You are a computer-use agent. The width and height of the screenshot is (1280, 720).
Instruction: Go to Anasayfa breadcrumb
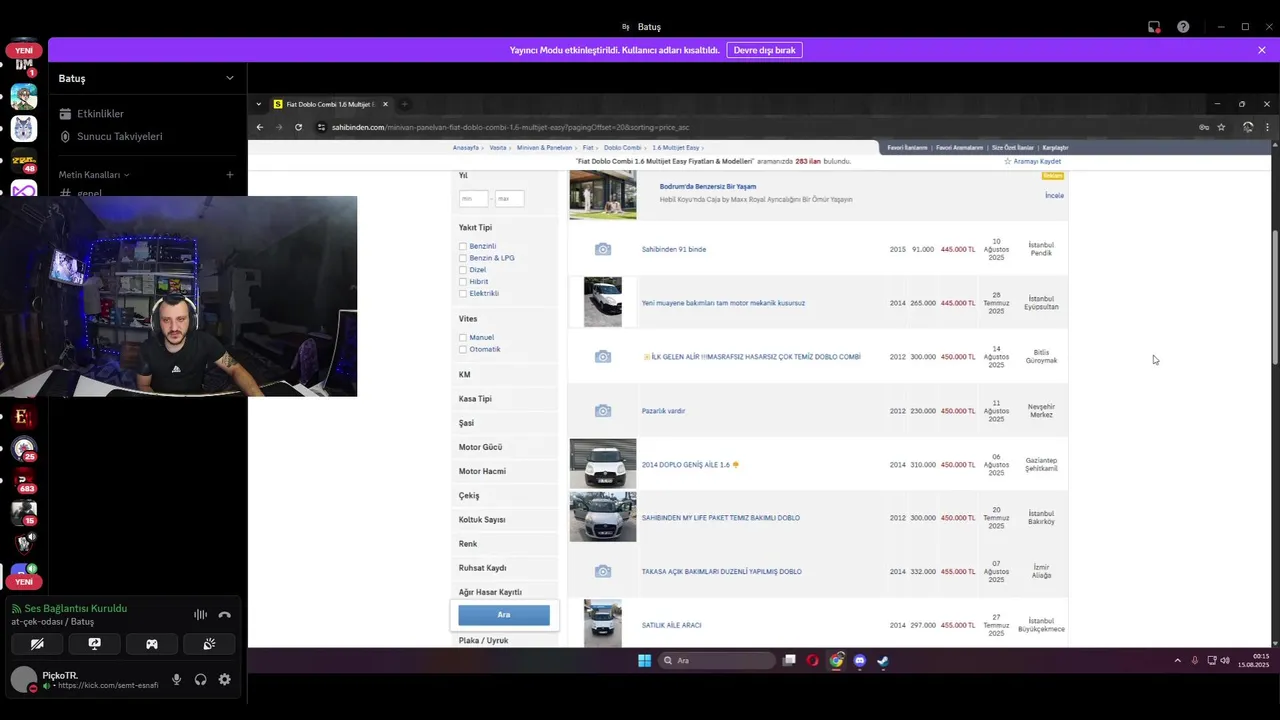click(466, 148)
